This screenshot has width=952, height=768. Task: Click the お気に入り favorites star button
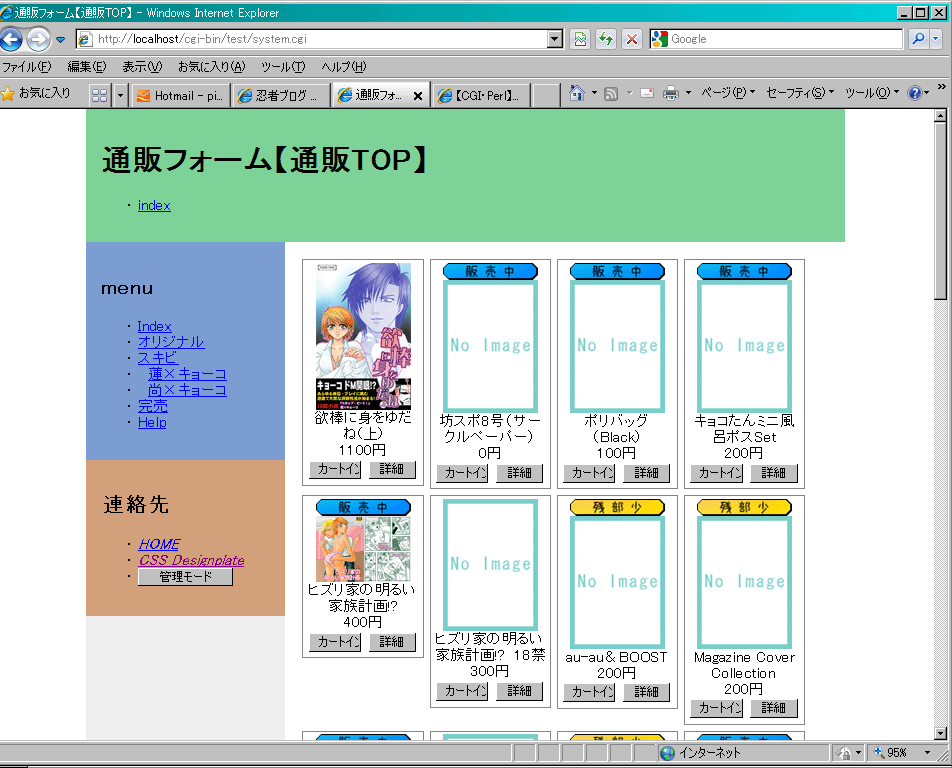[36, 93]
